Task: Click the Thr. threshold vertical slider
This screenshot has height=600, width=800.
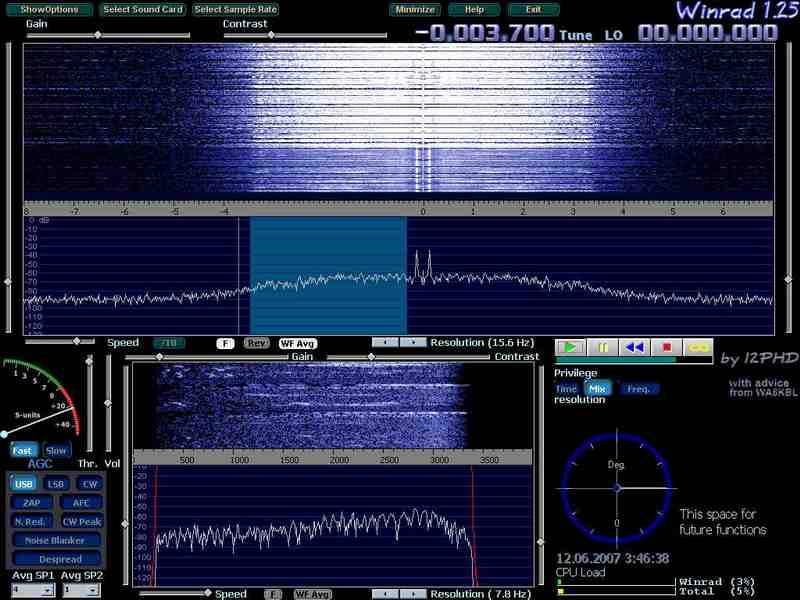Action: click(x=89, y=403)
